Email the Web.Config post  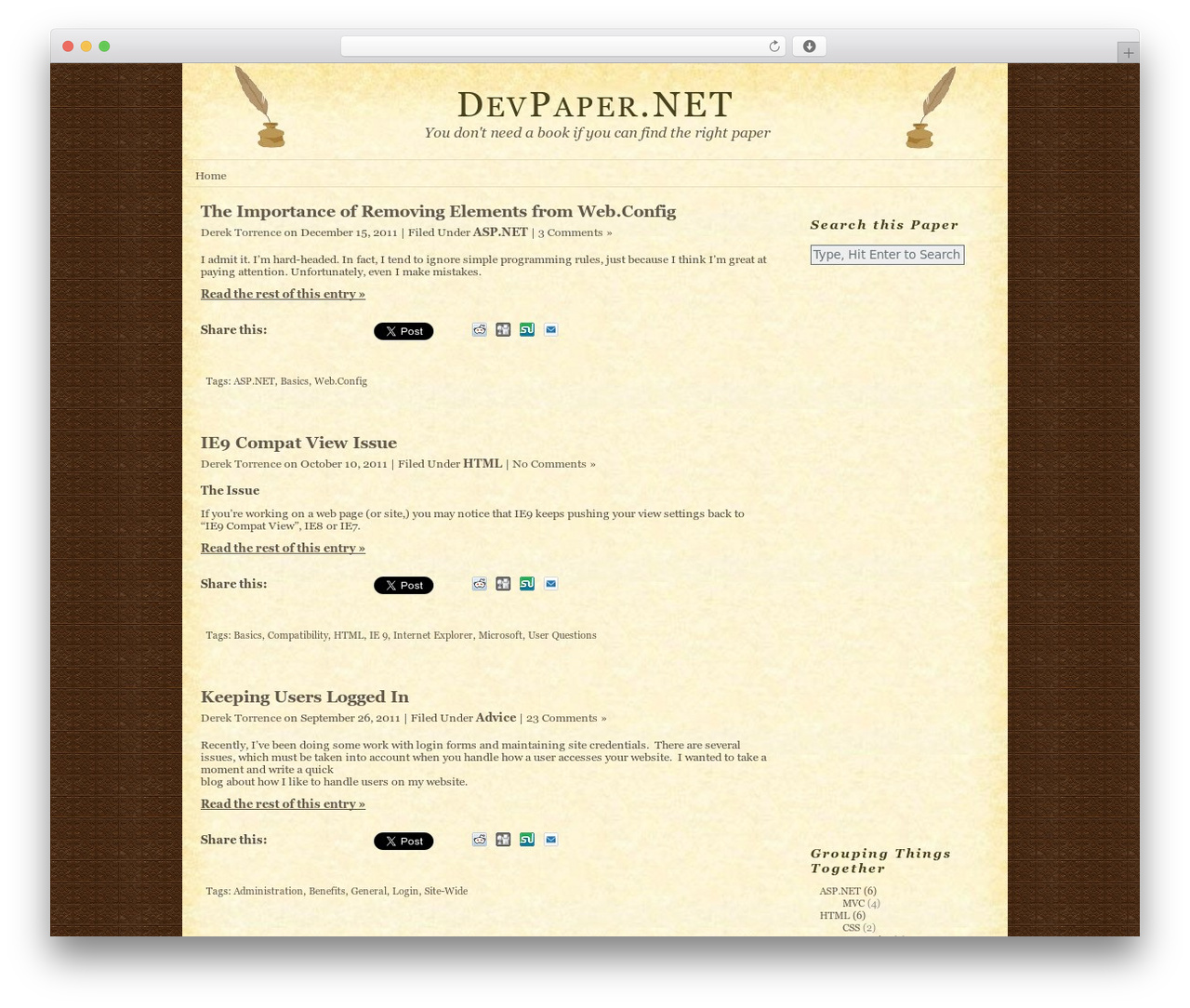point(551,329)
